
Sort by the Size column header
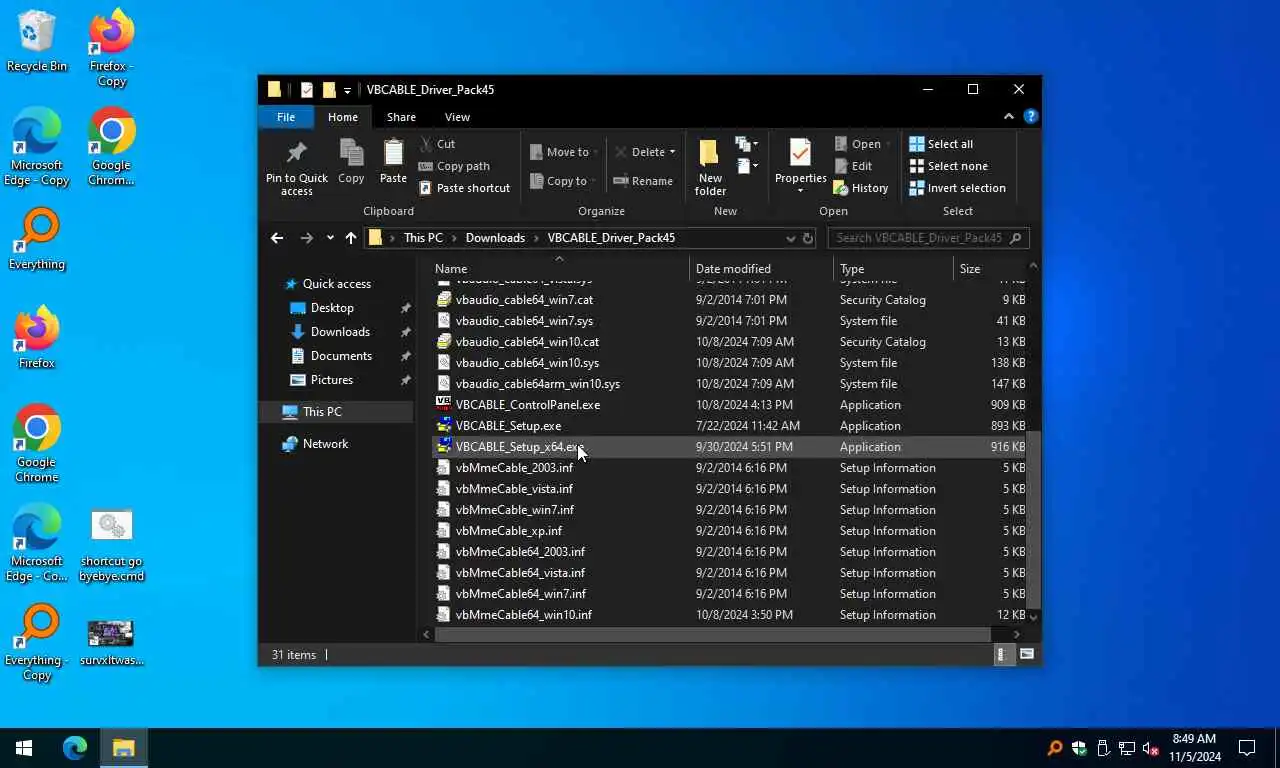coord(989,269)
